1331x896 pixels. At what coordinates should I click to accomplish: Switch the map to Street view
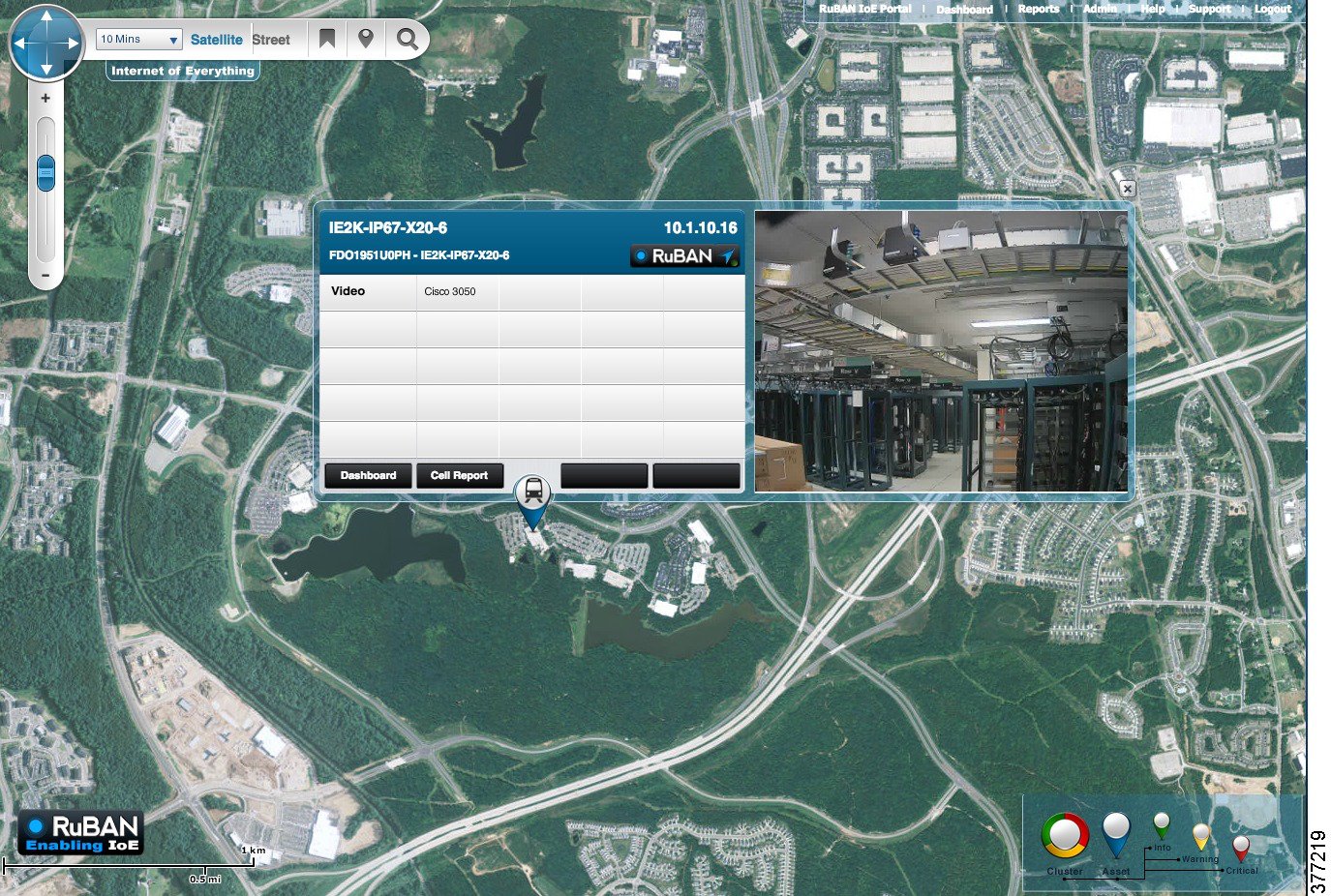pyautogui.click(x=271, y=40)
